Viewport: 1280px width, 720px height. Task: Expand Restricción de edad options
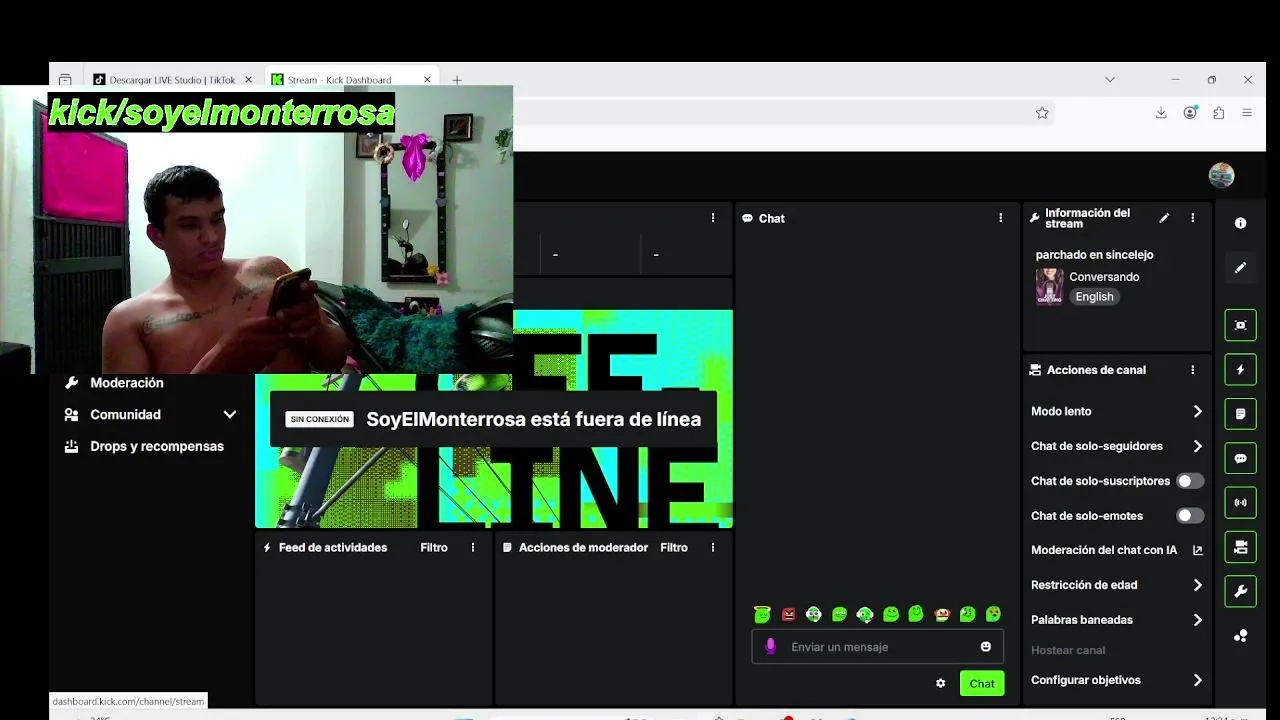coord(1198,585)
